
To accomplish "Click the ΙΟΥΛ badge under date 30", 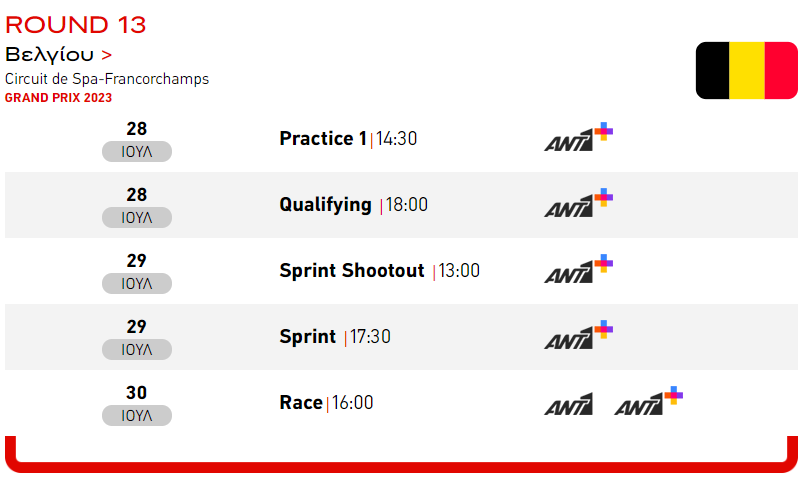I will 137,416.
